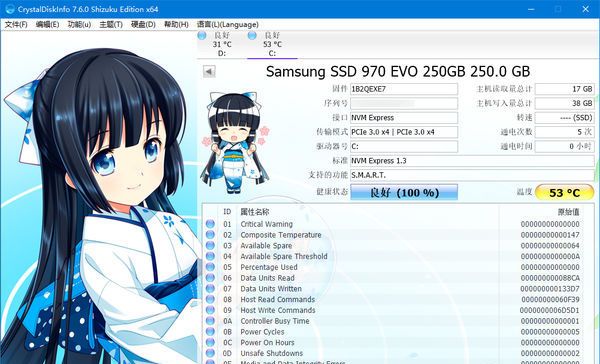The height and width of the screenshot is (364, 600).
Task: Select the D: drive status orb
Action: tap(202, 36)
